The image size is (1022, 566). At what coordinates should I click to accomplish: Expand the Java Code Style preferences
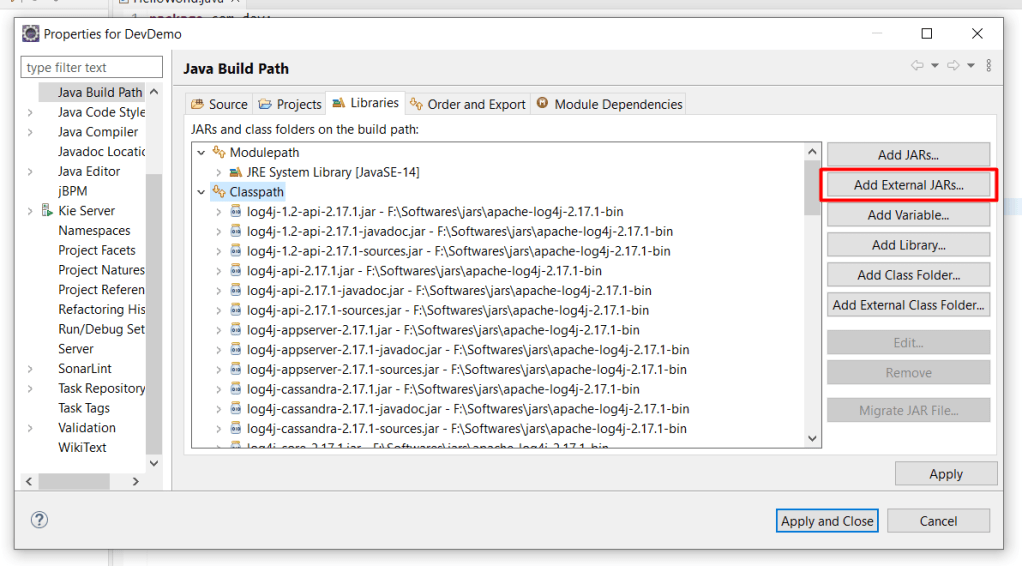[31, 113]
